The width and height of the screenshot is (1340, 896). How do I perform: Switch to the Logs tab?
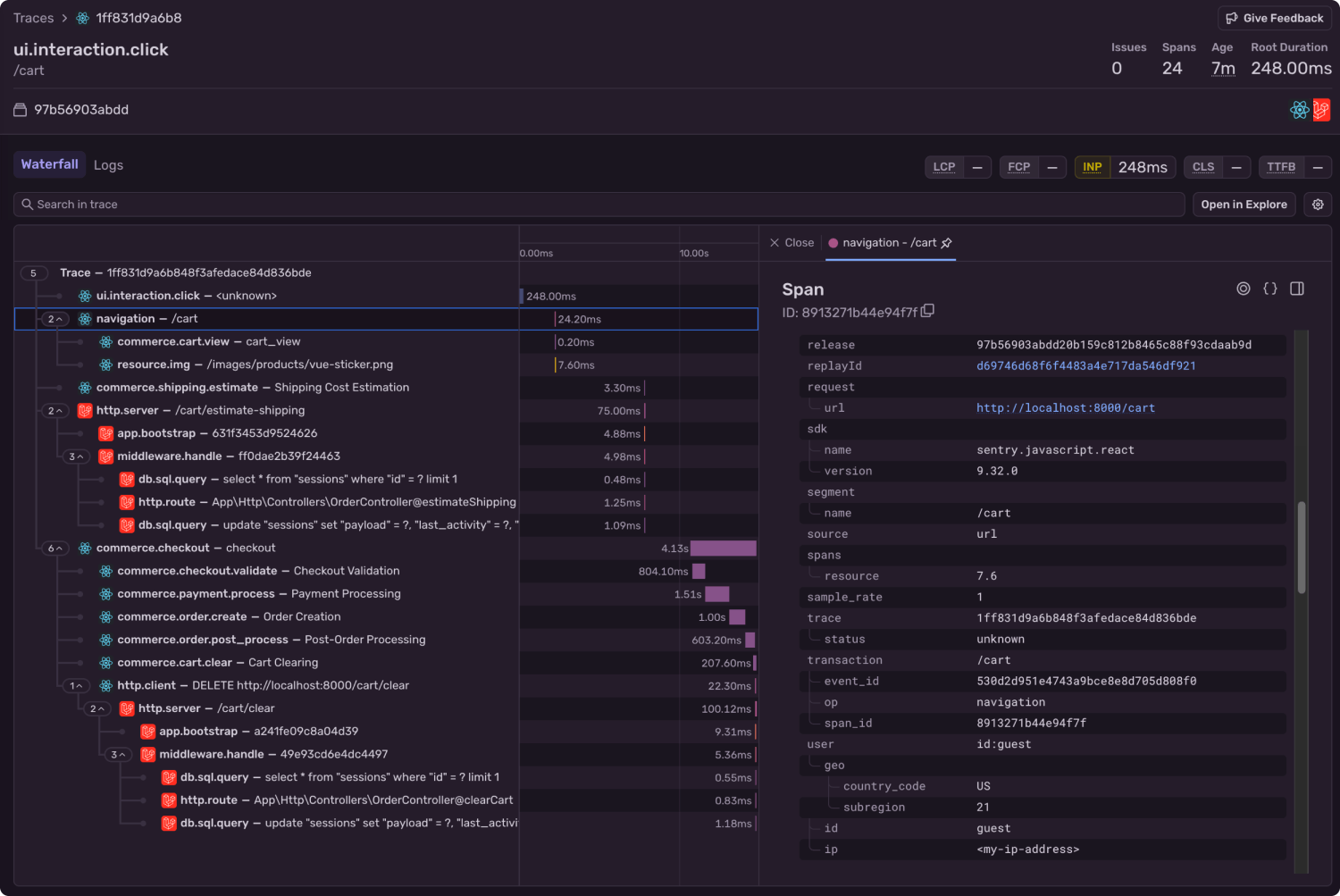coord(108,164)
